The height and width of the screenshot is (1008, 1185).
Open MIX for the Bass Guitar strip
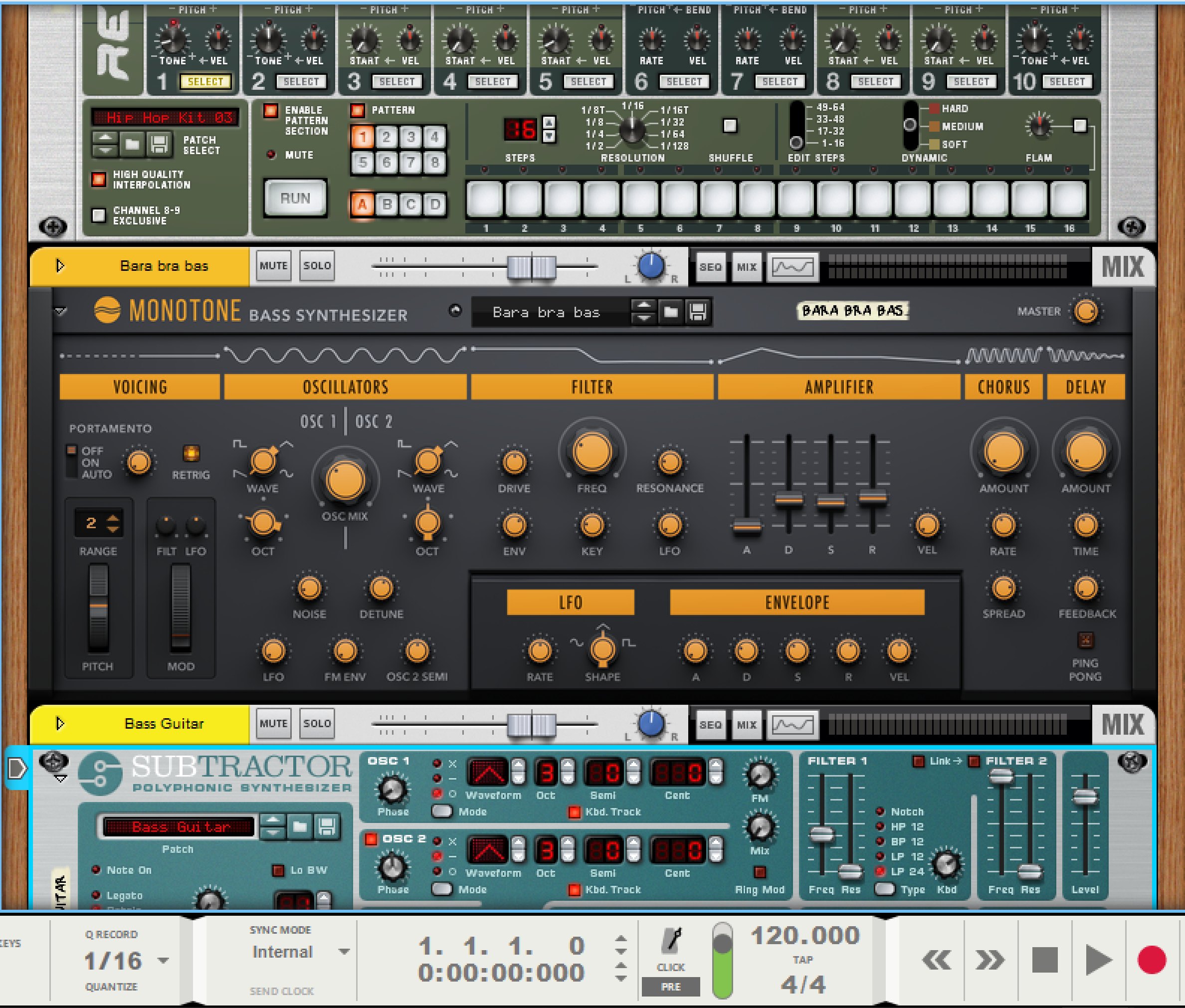tap(746, 725)
